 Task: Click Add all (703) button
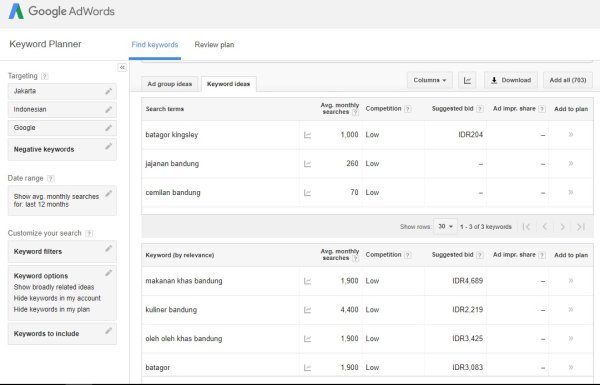(568, 80)
